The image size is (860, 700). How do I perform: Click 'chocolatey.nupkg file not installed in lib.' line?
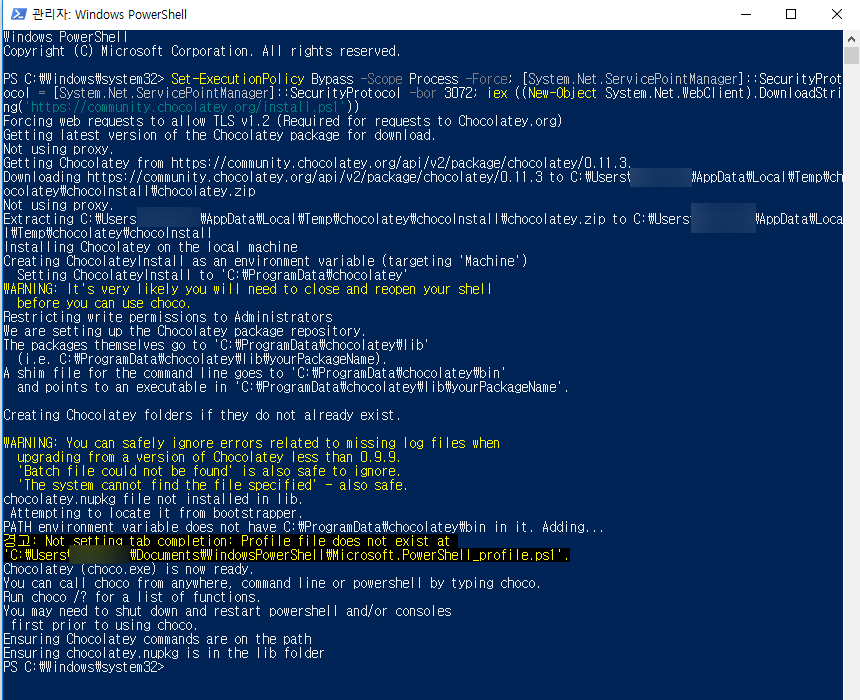point(153,499)
